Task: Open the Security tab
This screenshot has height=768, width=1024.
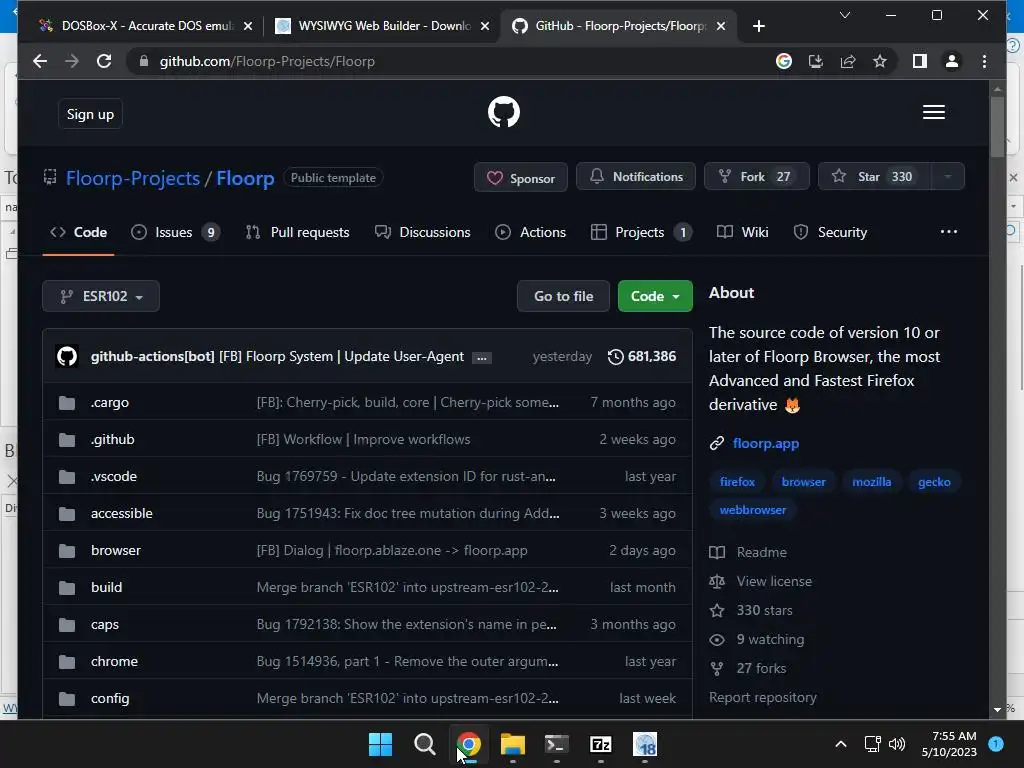Action: pyautogui.click(x=830, y=232)
